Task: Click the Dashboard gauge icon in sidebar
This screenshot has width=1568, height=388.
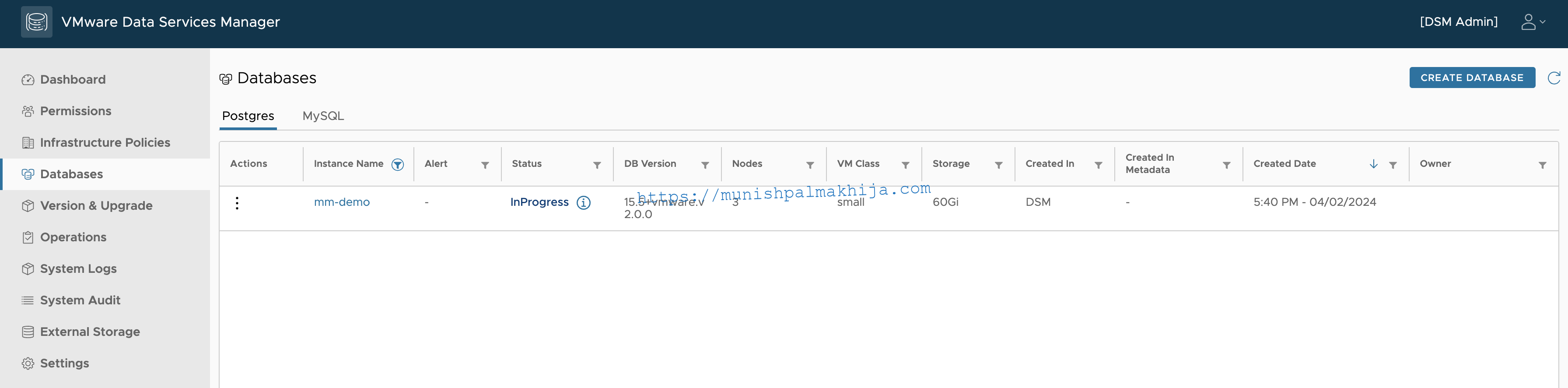Action: (x=28, y=80)
